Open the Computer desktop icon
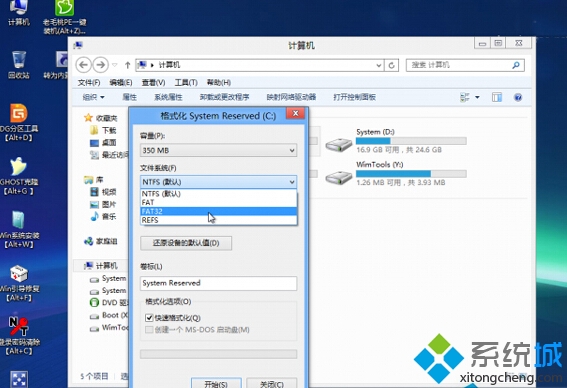This screenshot has height=388, width=567. click(x=18, y=13)
